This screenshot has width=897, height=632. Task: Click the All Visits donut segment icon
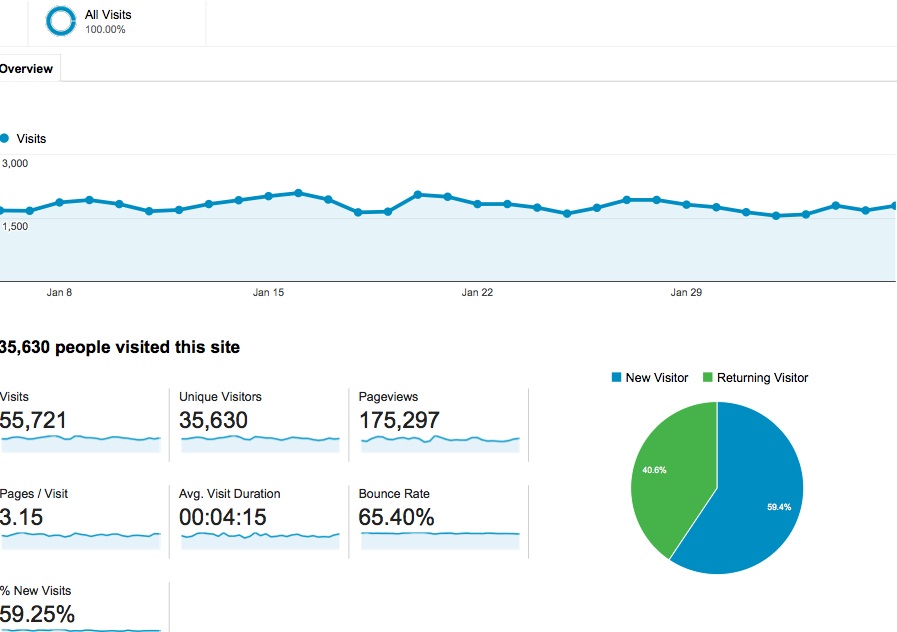click(61, 21)
